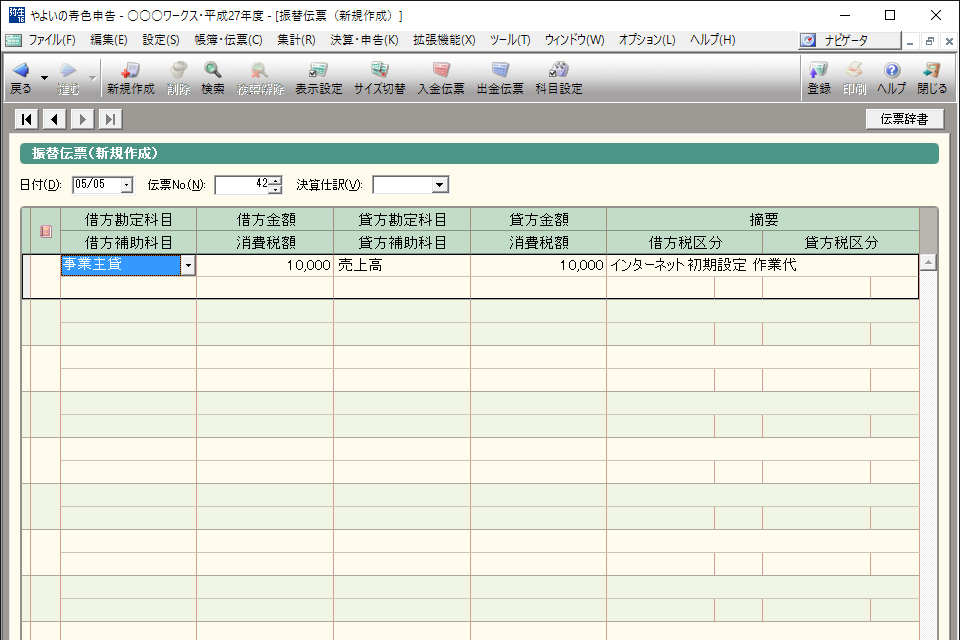Viewport: 960px width, 640px height.
Task: Open the date dropdown arrow
Action: pyautogui.click(x=127, y=184)
